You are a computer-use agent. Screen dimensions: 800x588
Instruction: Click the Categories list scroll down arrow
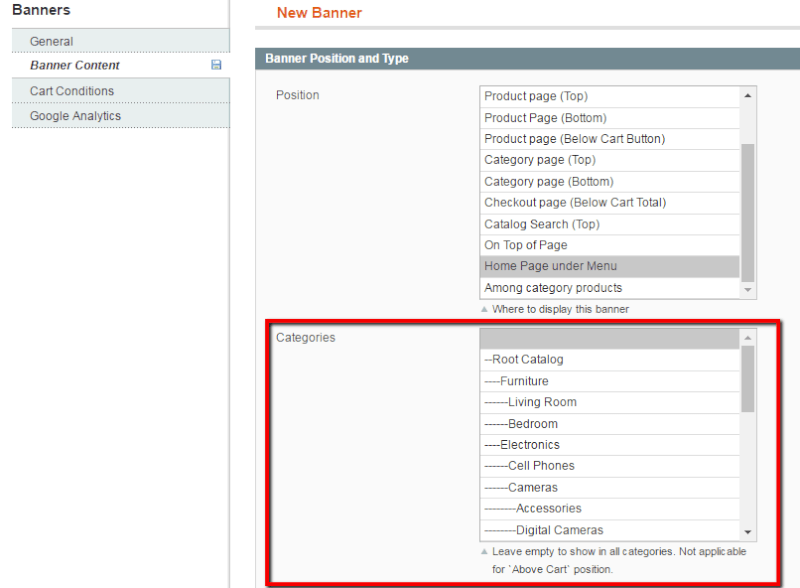(x=748, y=532)
